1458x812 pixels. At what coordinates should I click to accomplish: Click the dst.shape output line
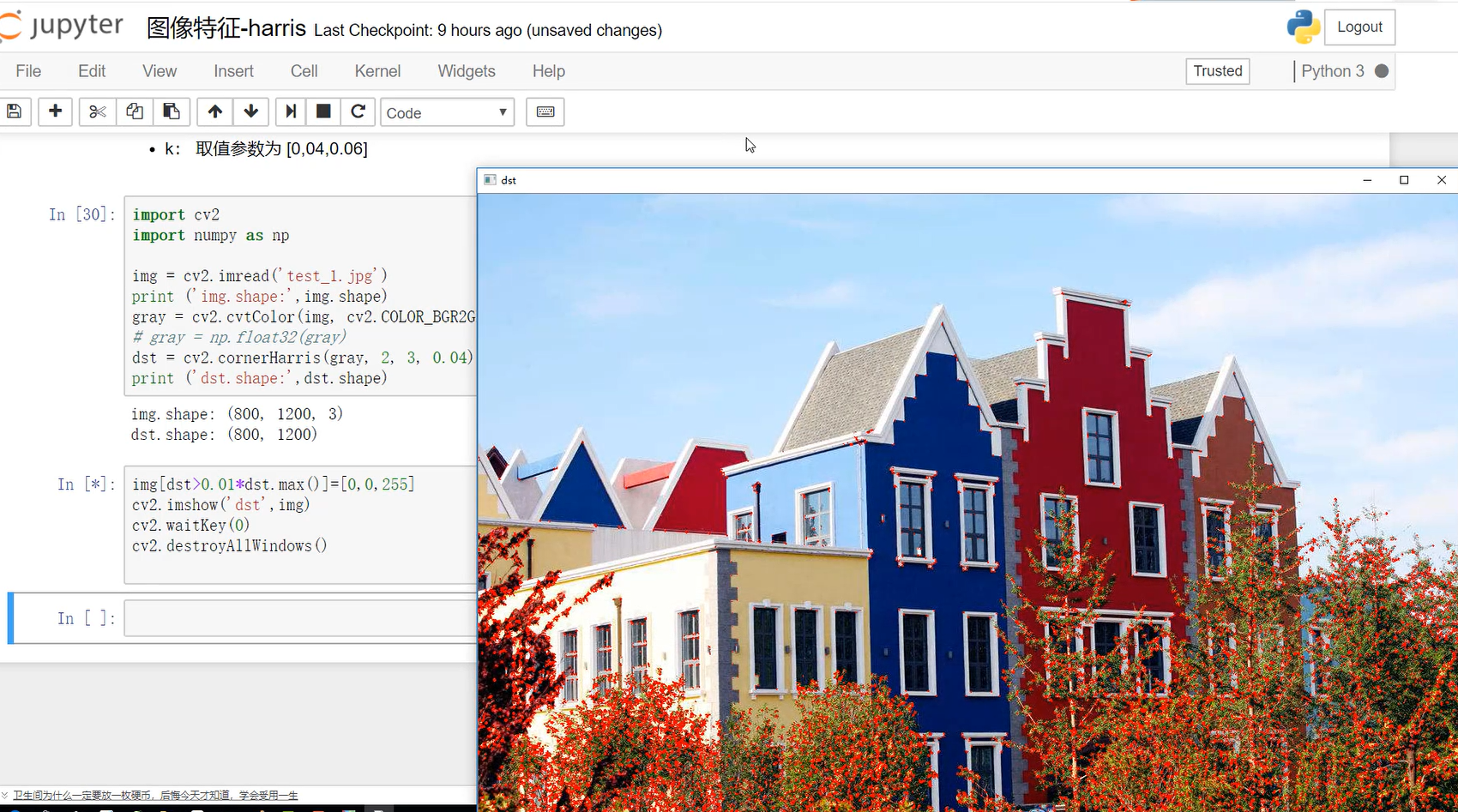pos(224,435)
